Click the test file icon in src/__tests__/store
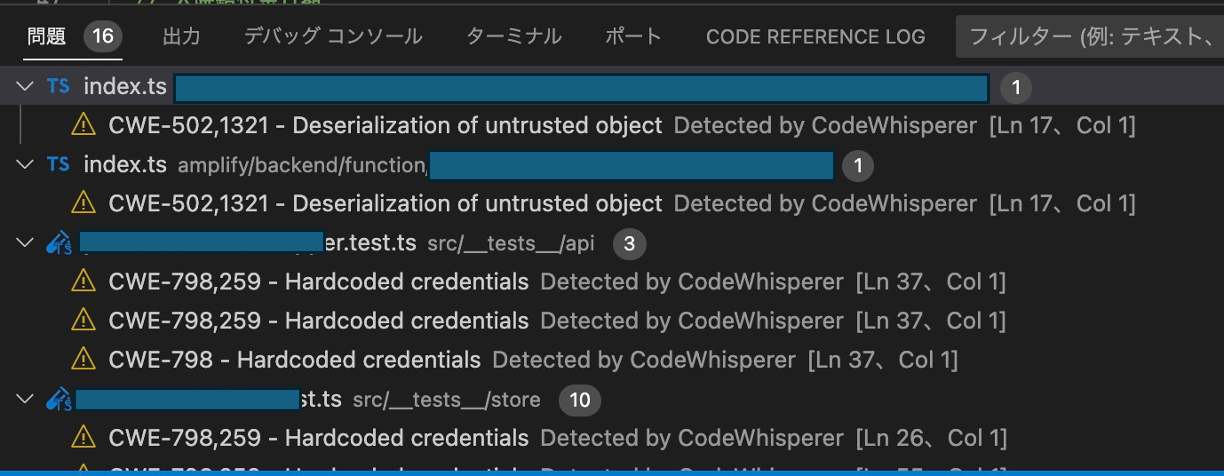Screen dimensions: 1224x476 point(59,400)
